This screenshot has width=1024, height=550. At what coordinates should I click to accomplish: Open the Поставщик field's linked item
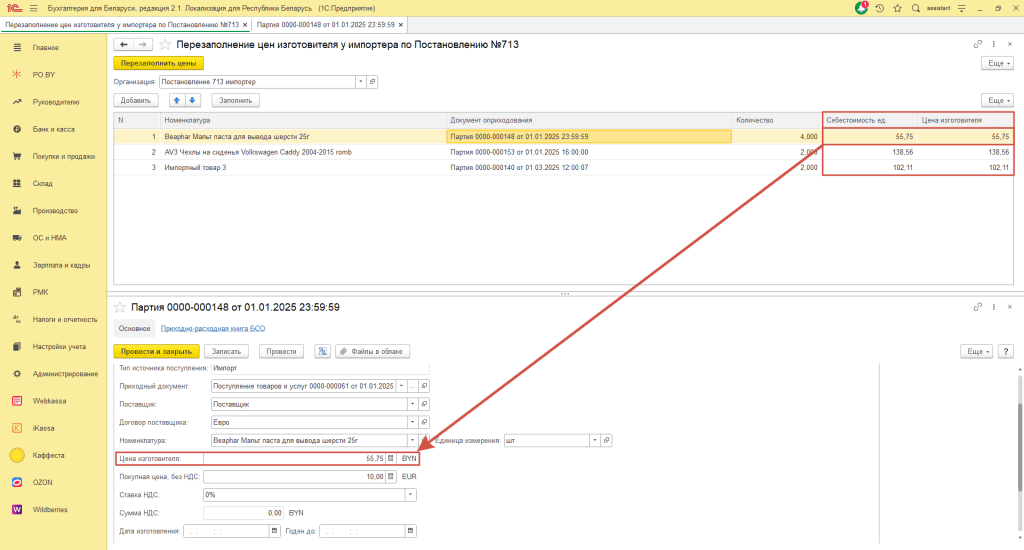424,404
